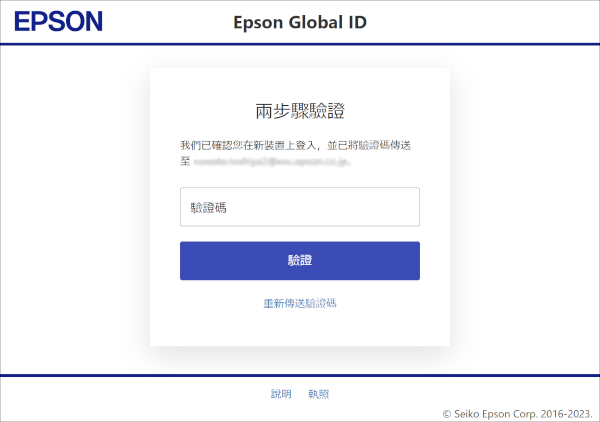Submit the code with the 驗證 button

300,261
